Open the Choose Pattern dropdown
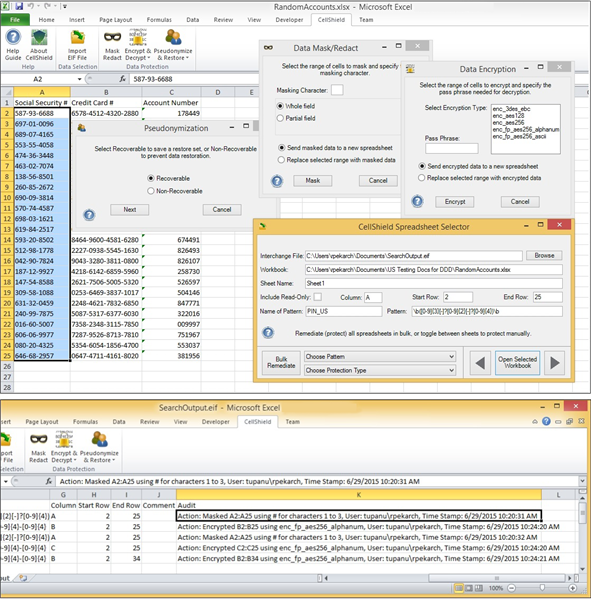 click(380, 356)
